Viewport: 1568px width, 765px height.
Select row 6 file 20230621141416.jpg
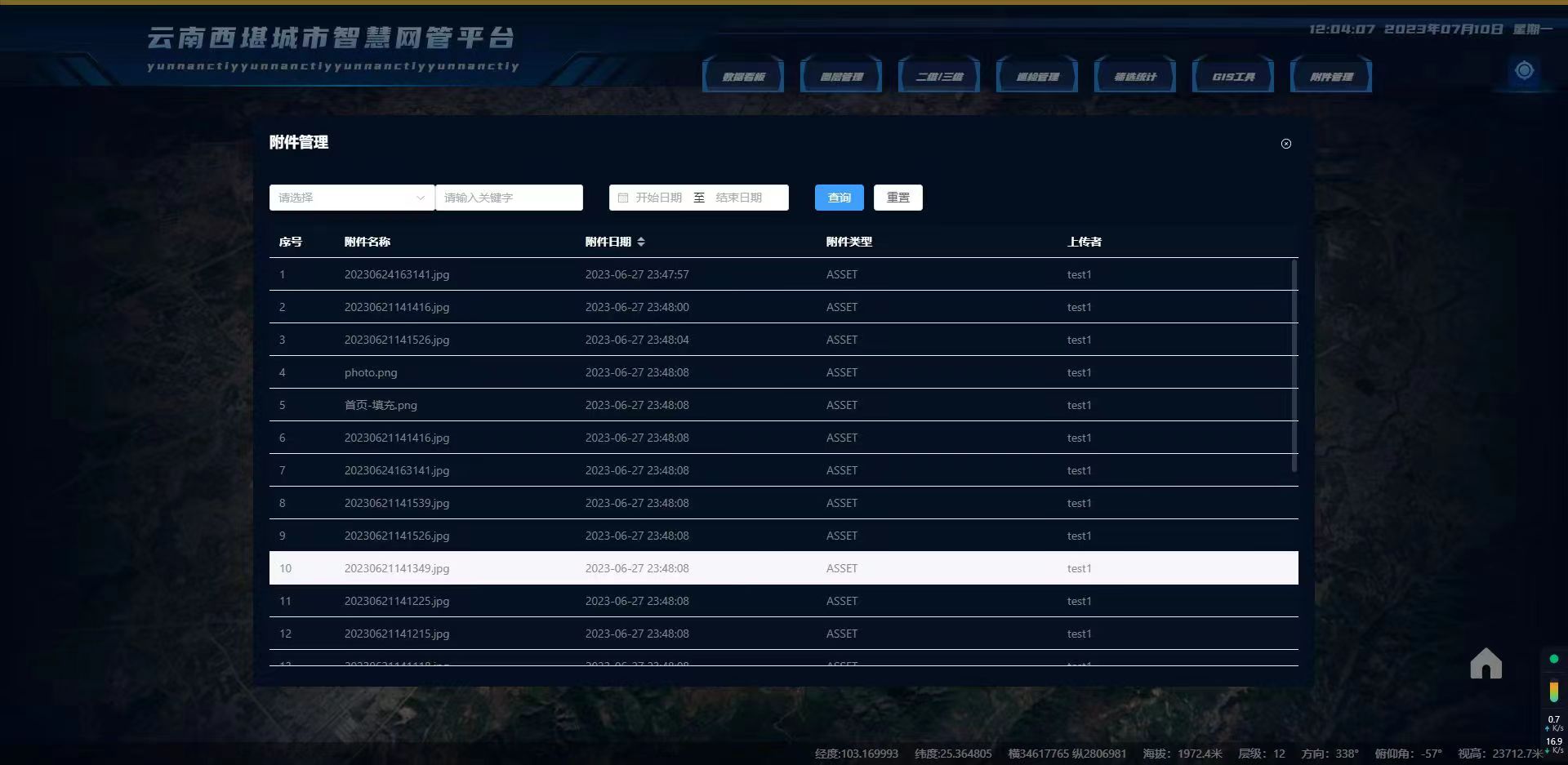397,438
